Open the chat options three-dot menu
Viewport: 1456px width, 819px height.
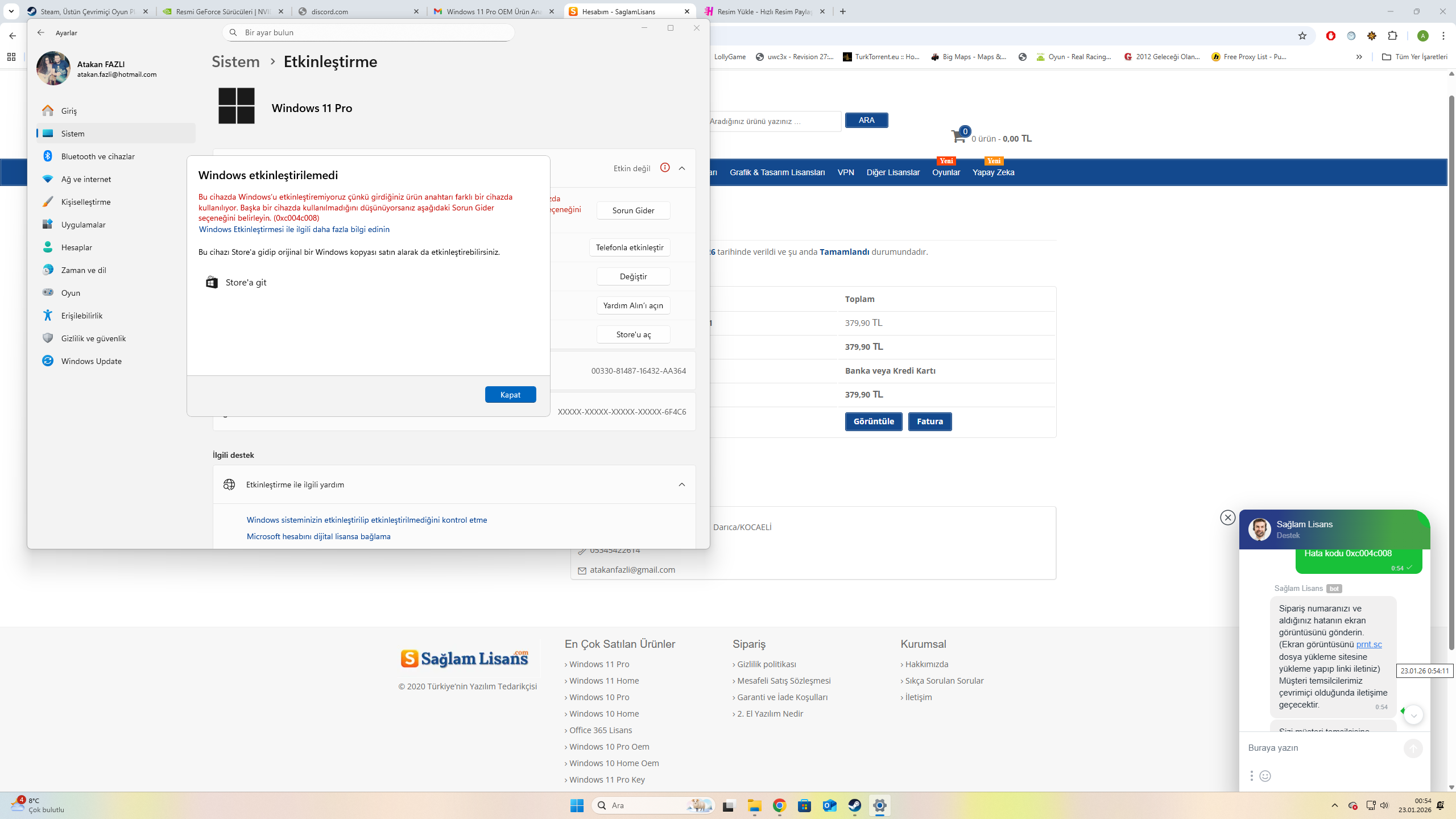coord(1251,776)
